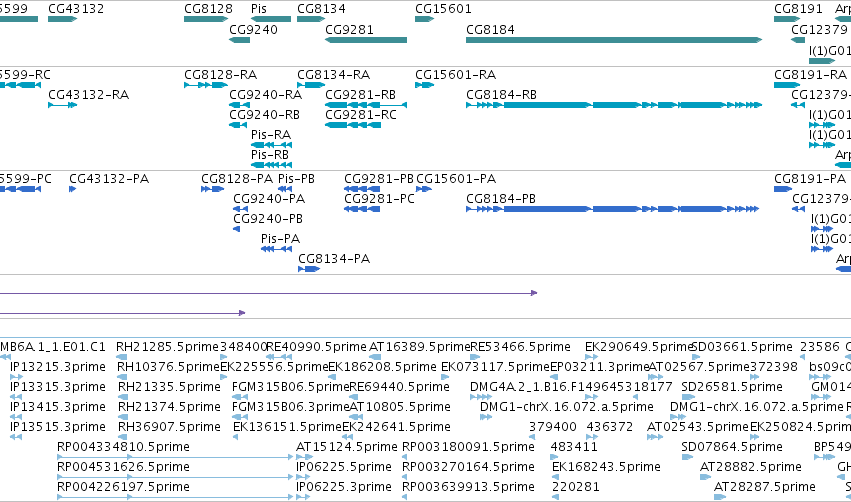
Task: Click the CG8184-PB protein coding glyph
Action: coord(612,209)
